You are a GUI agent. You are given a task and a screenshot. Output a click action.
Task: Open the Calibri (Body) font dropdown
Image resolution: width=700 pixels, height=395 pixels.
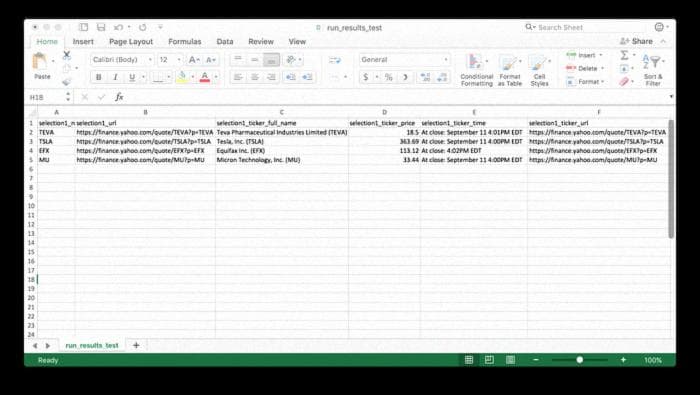122,59
